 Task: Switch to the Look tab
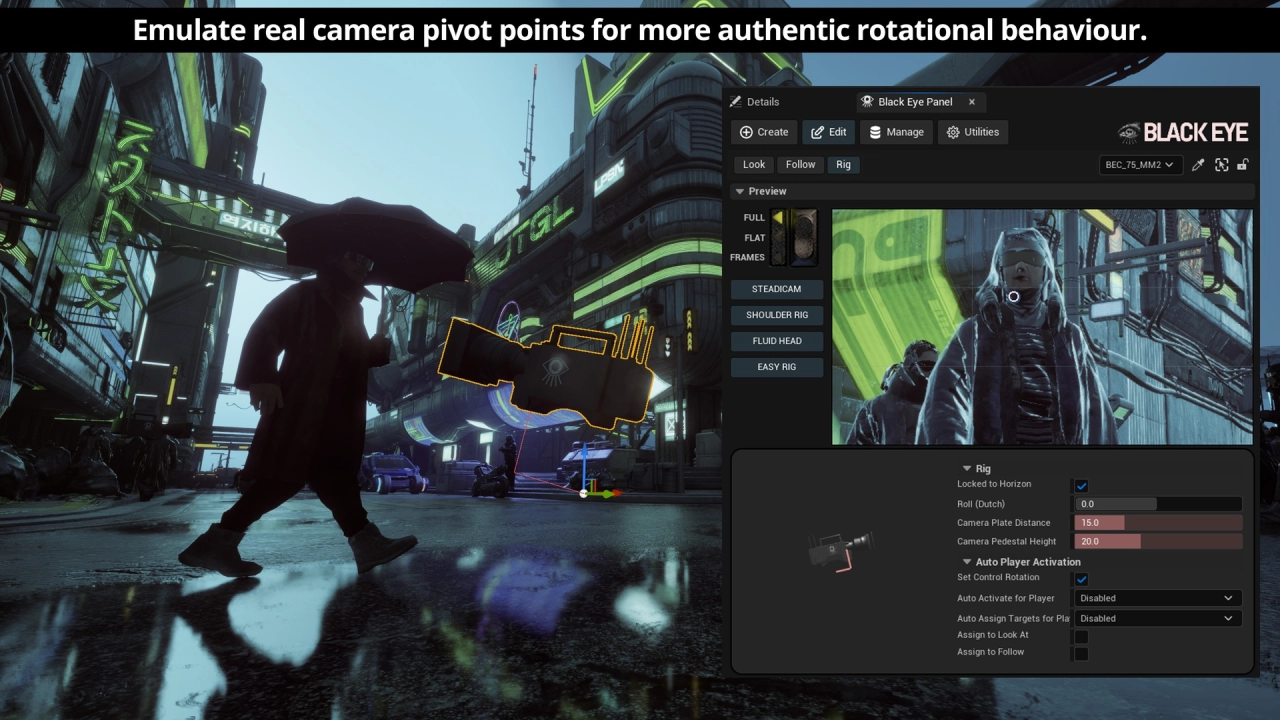point(754,165)
